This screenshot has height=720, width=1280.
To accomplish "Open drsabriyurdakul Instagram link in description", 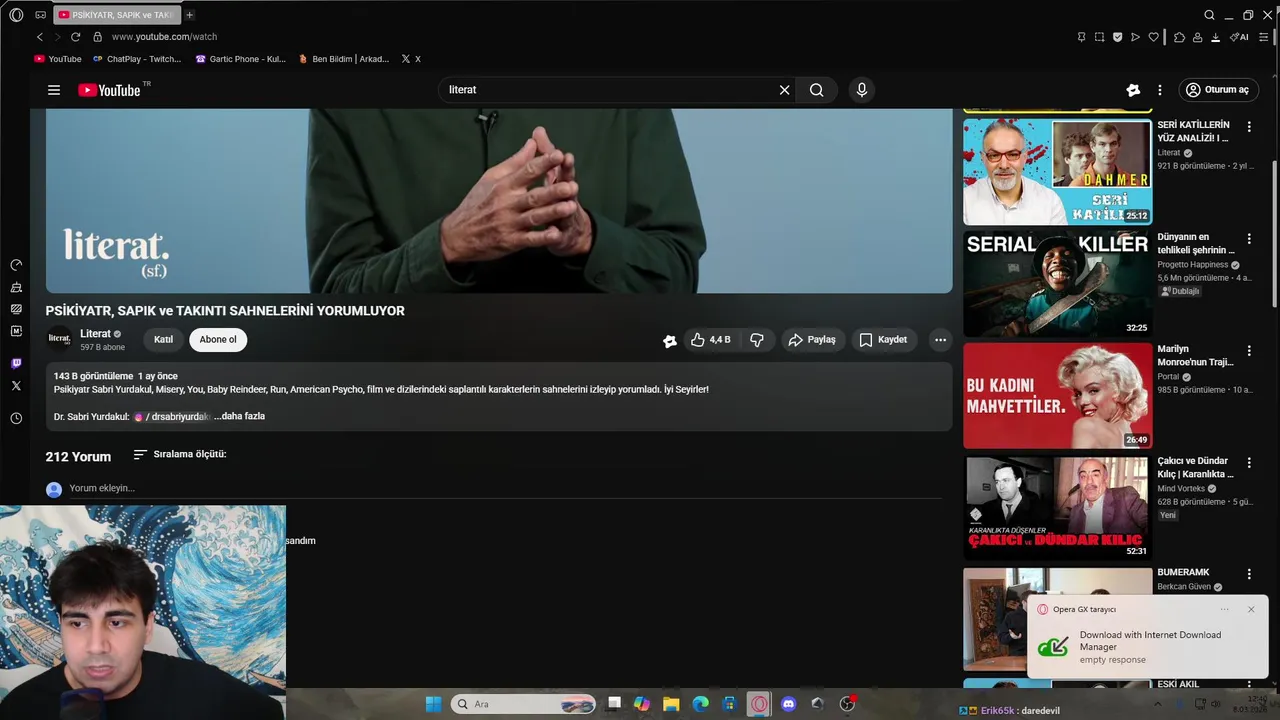I will [x=172, y=416].
